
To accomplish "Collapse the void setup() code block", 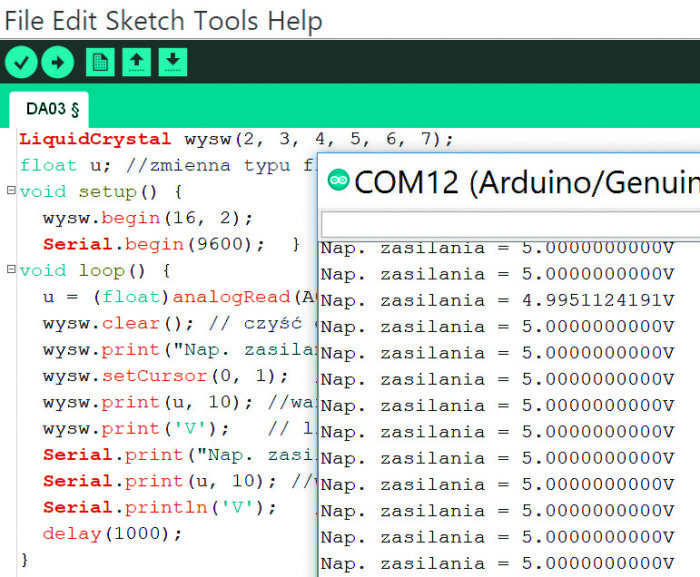I will coord(10,191).
